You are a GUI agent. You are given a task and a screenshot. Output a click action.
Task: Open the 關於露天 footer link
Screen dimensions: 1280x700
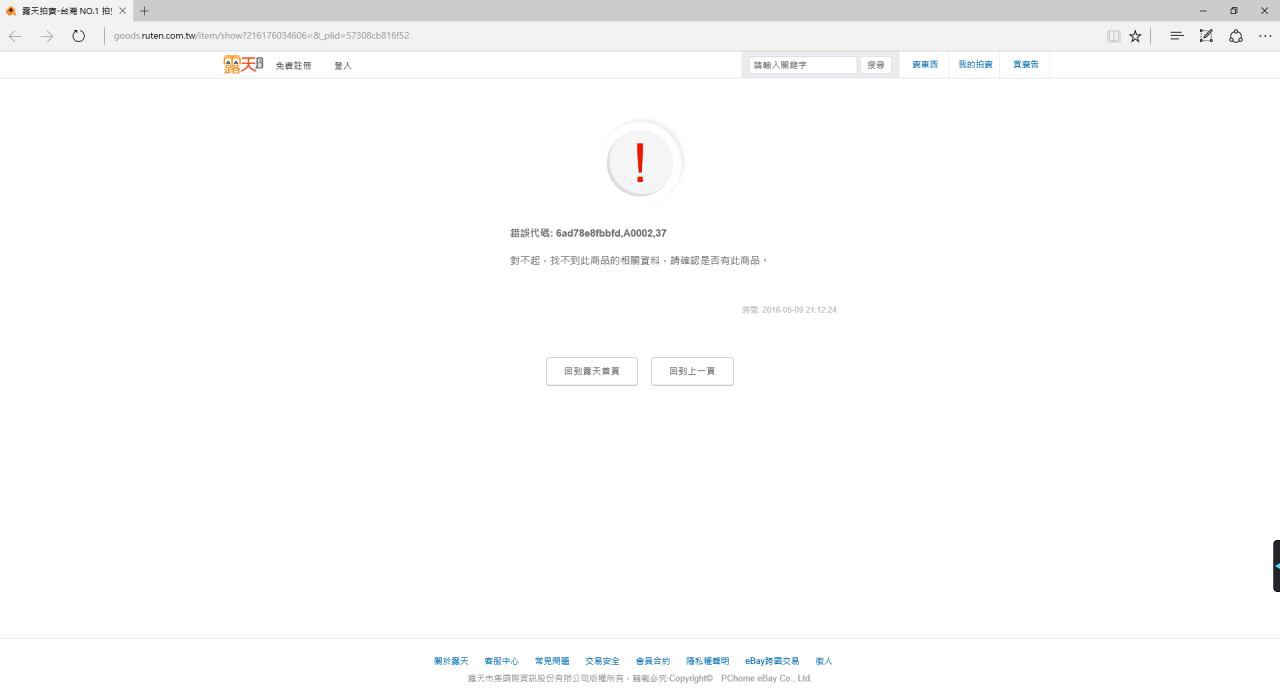(x=451, y=661)
